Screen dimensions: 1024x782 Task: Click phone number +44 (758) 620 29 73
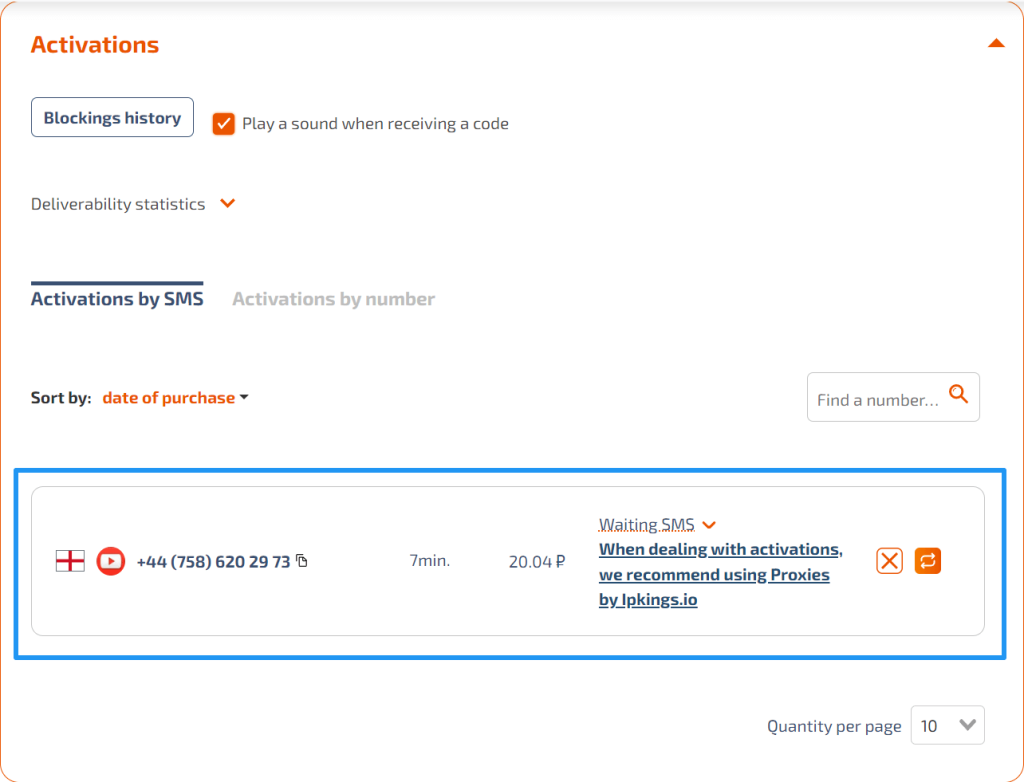click(213, 562)
